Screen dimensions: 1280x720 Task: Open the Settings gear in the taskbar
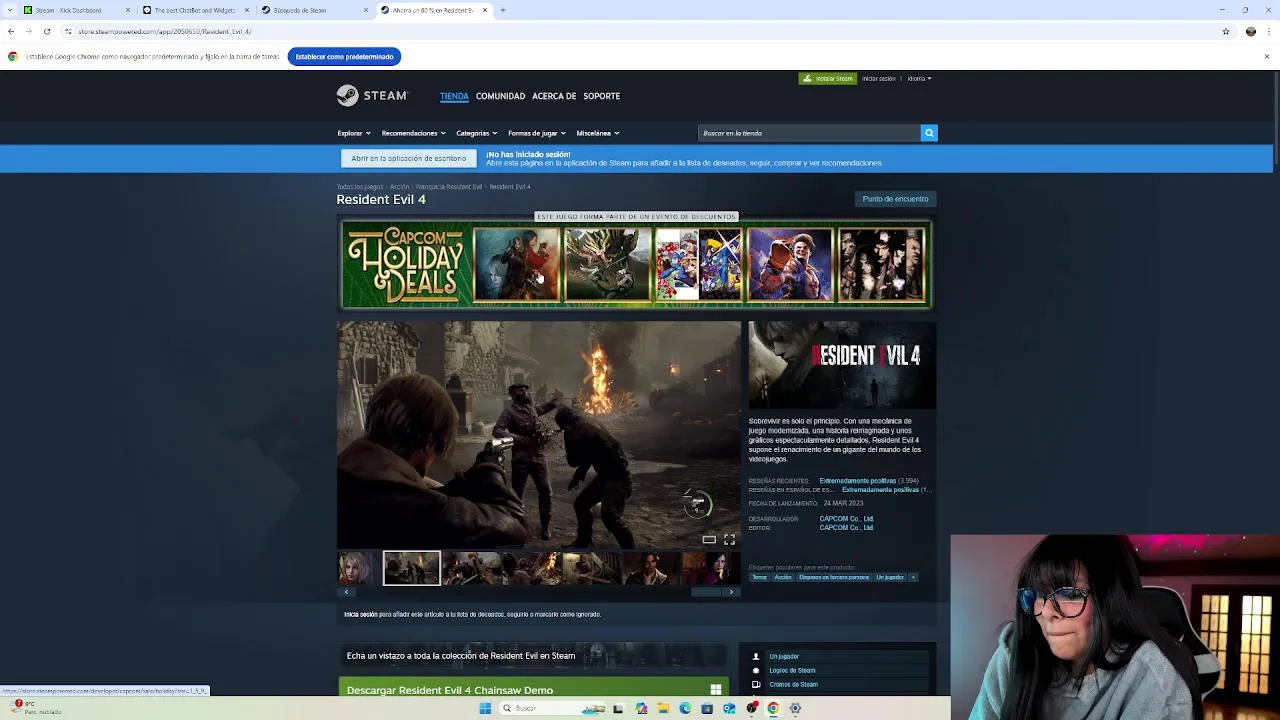(795, 708)
